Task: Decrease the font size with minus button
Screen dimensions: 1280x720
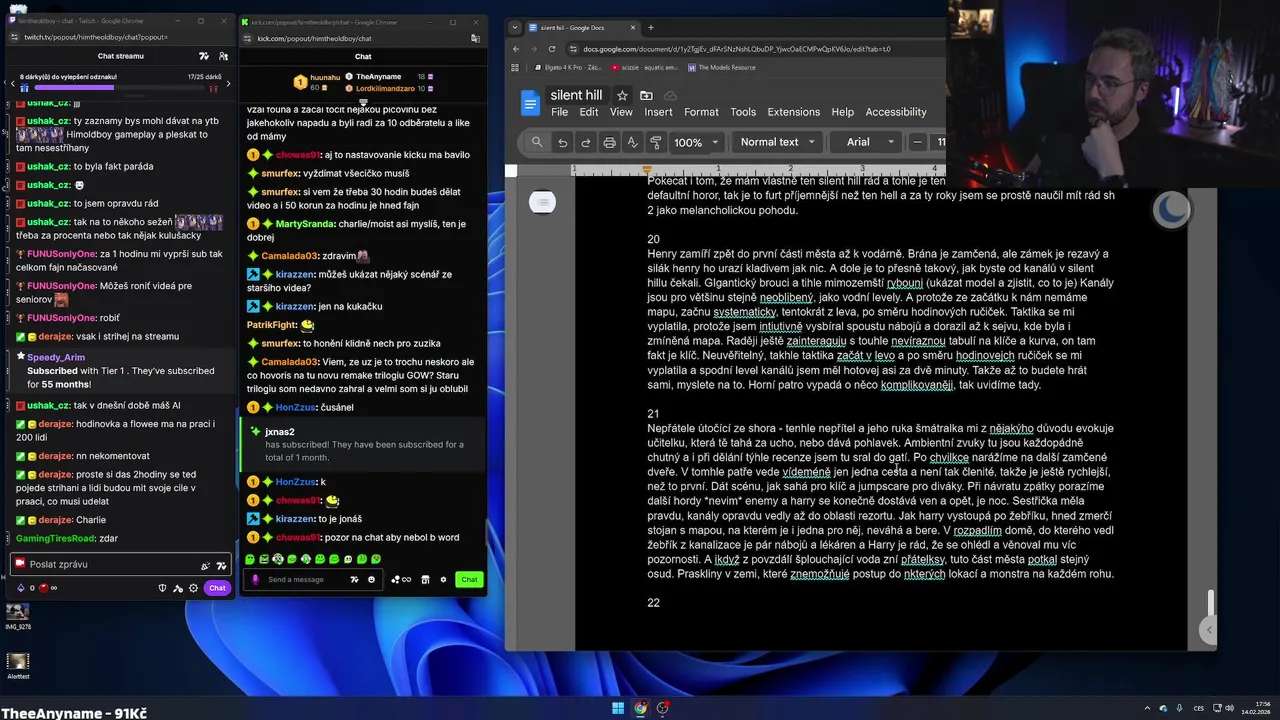Action: point(917,142)
